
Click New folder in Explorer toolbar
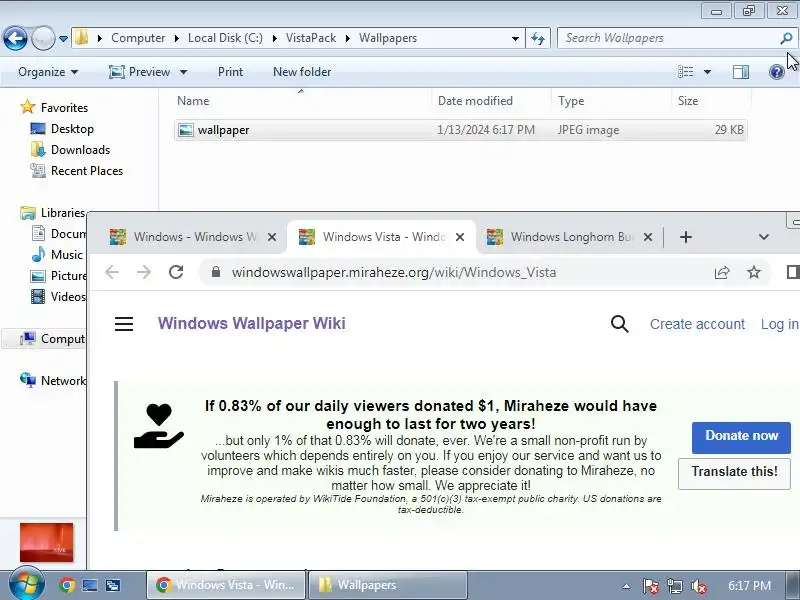pos(302,72)
